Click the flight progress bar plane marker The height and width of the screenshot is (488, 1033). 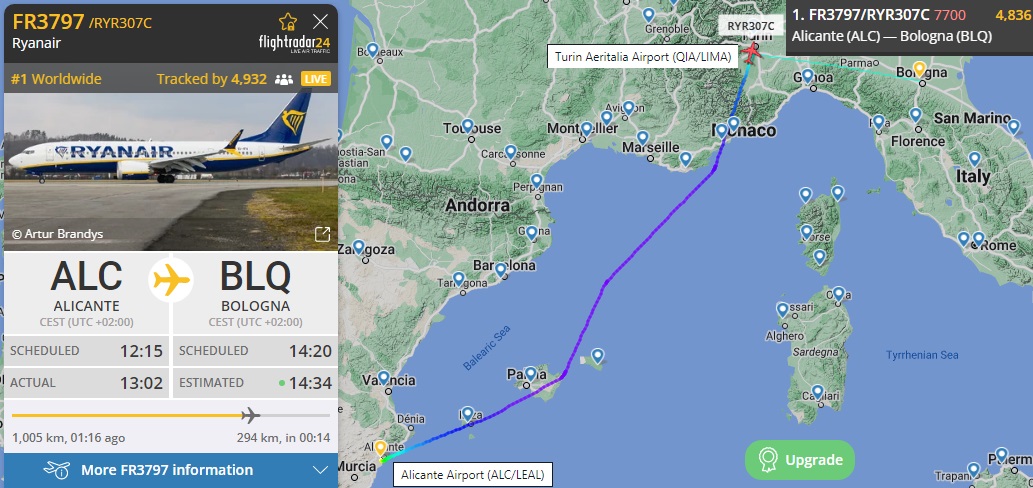coord(250,416)
